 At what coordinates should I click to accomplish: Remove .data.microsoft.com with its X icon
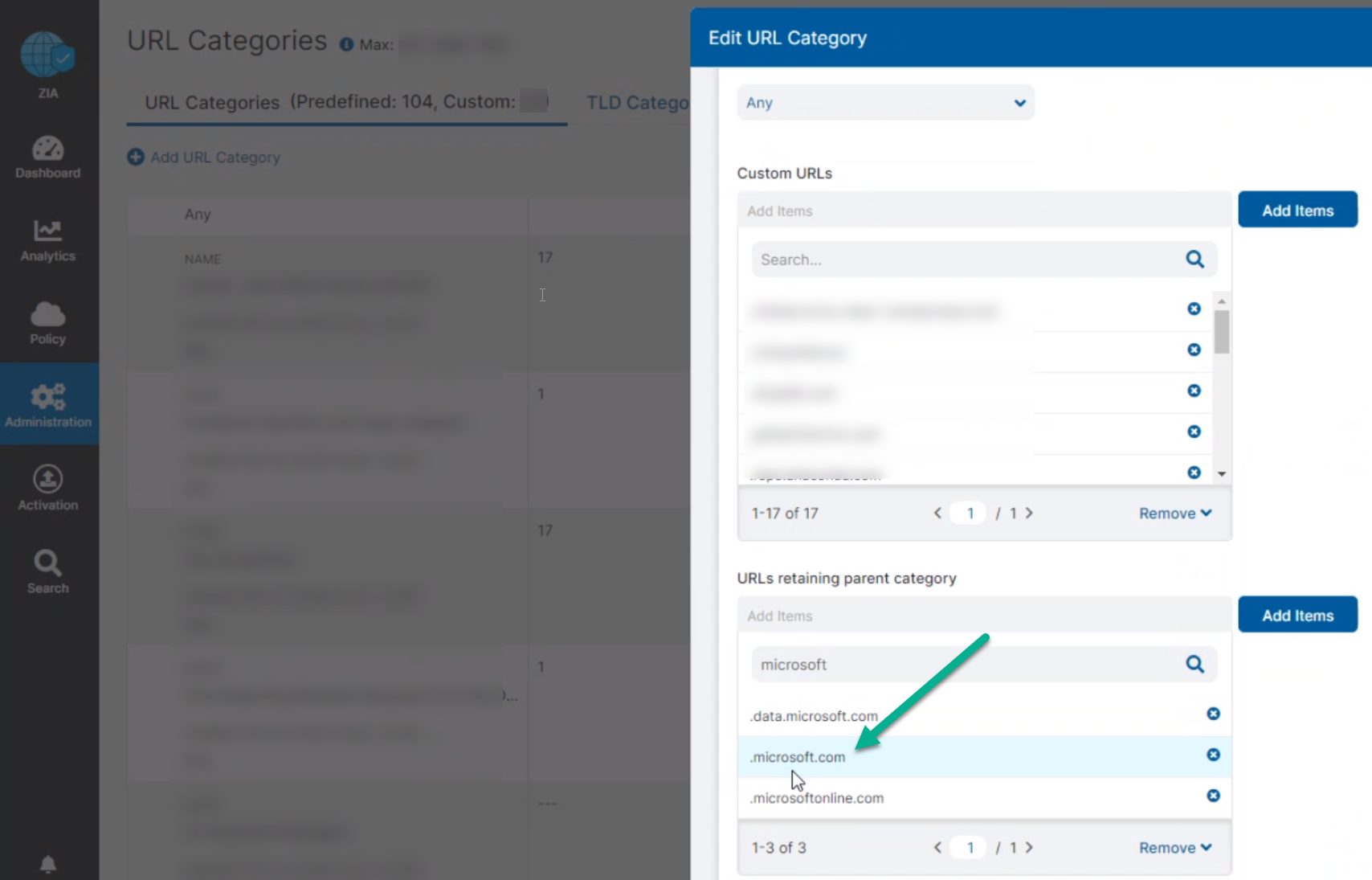pyautogui.click(x=1213, y=714)
